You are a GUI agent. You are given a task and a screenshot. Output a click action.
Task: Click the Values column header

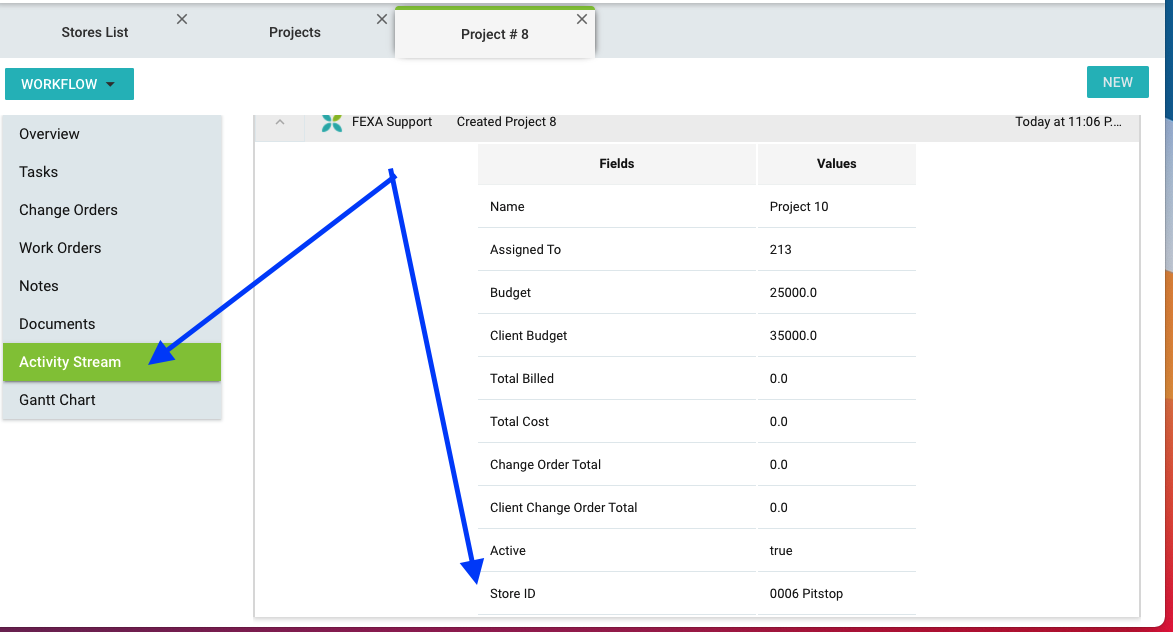click(x=837, y=164)
